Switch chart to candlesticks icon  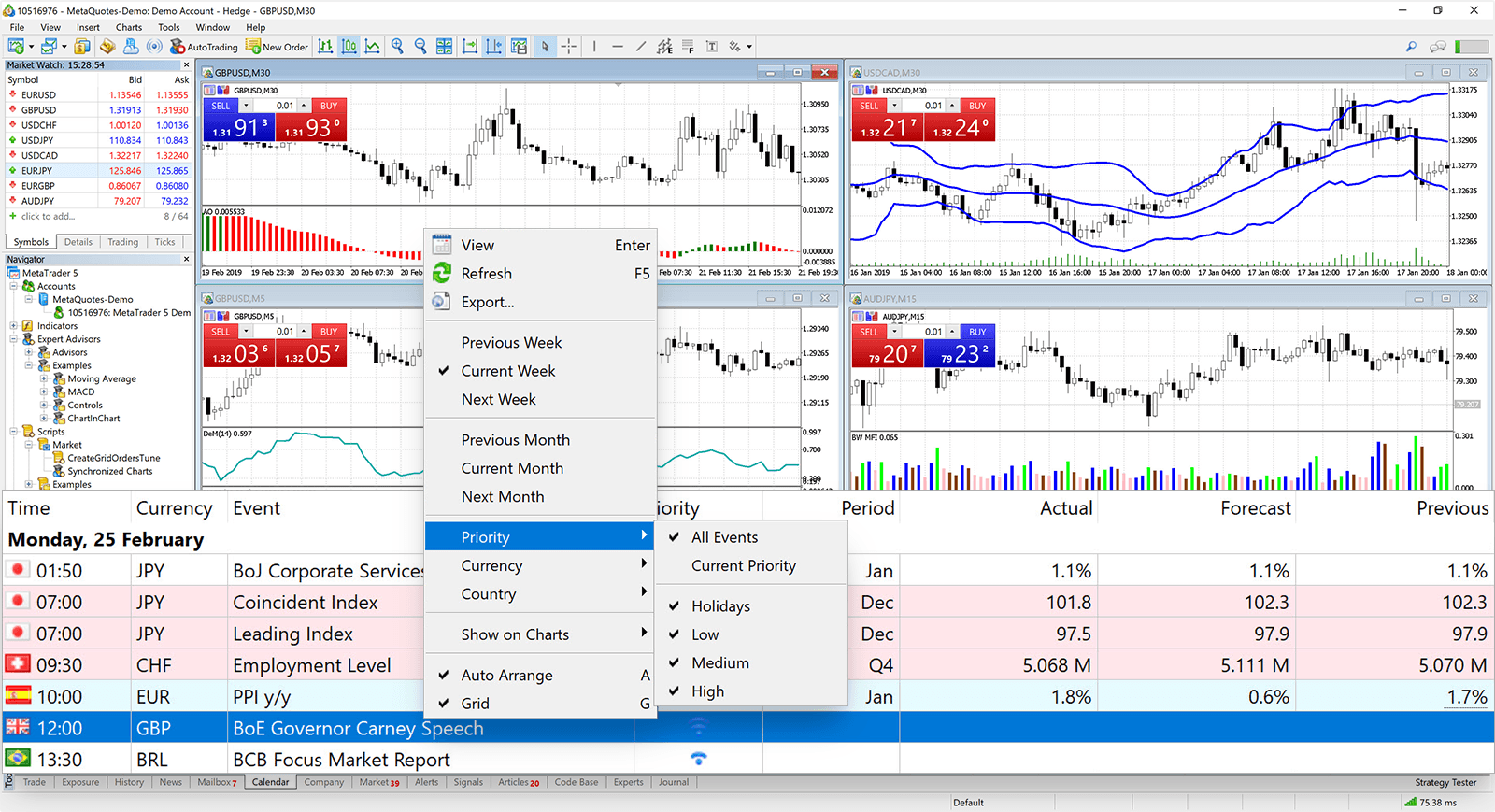point(349,47)
